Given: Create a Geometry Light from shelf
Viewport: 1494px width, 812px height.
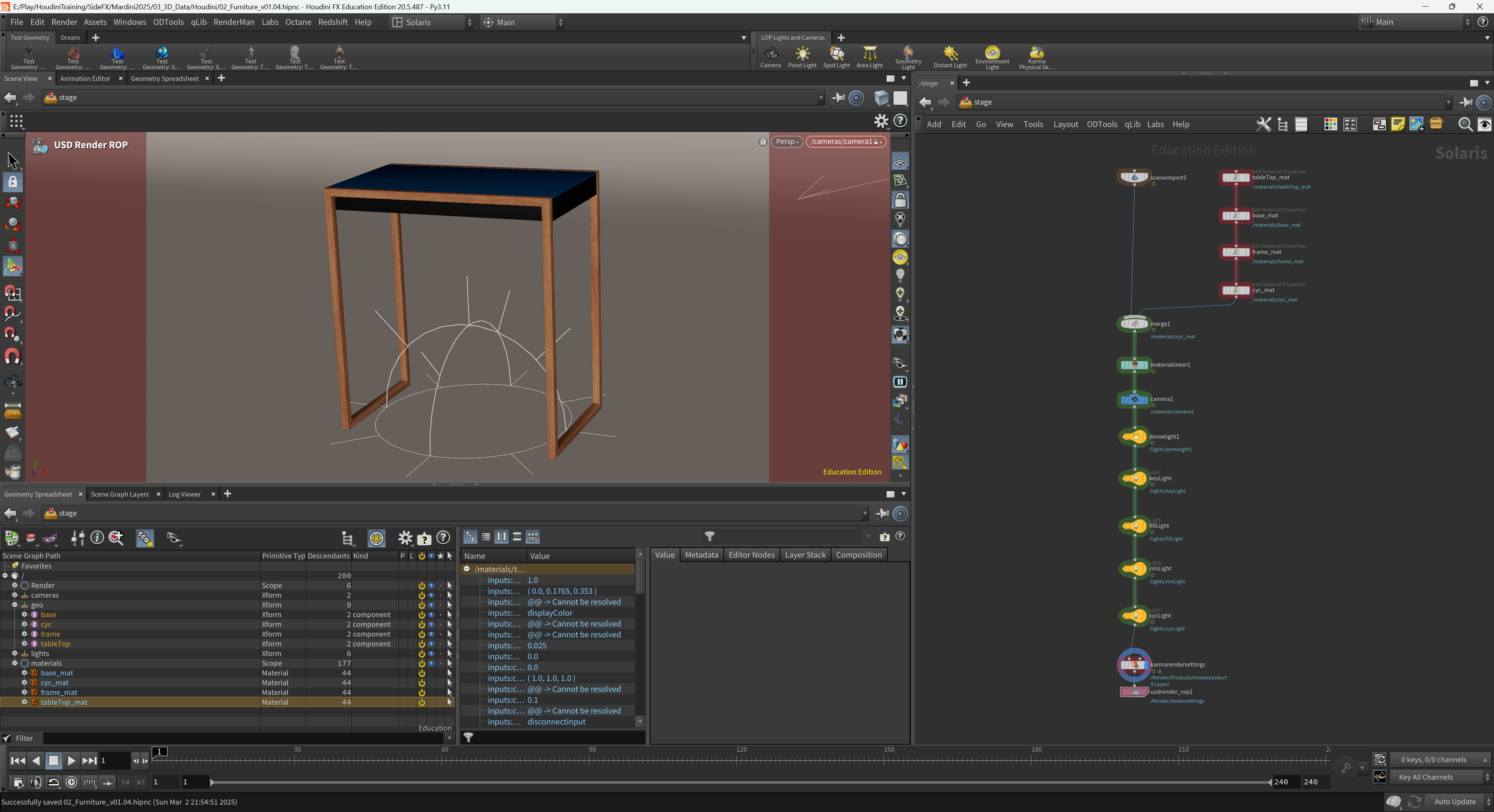Looking at the screenshot, I should [908, 58].
